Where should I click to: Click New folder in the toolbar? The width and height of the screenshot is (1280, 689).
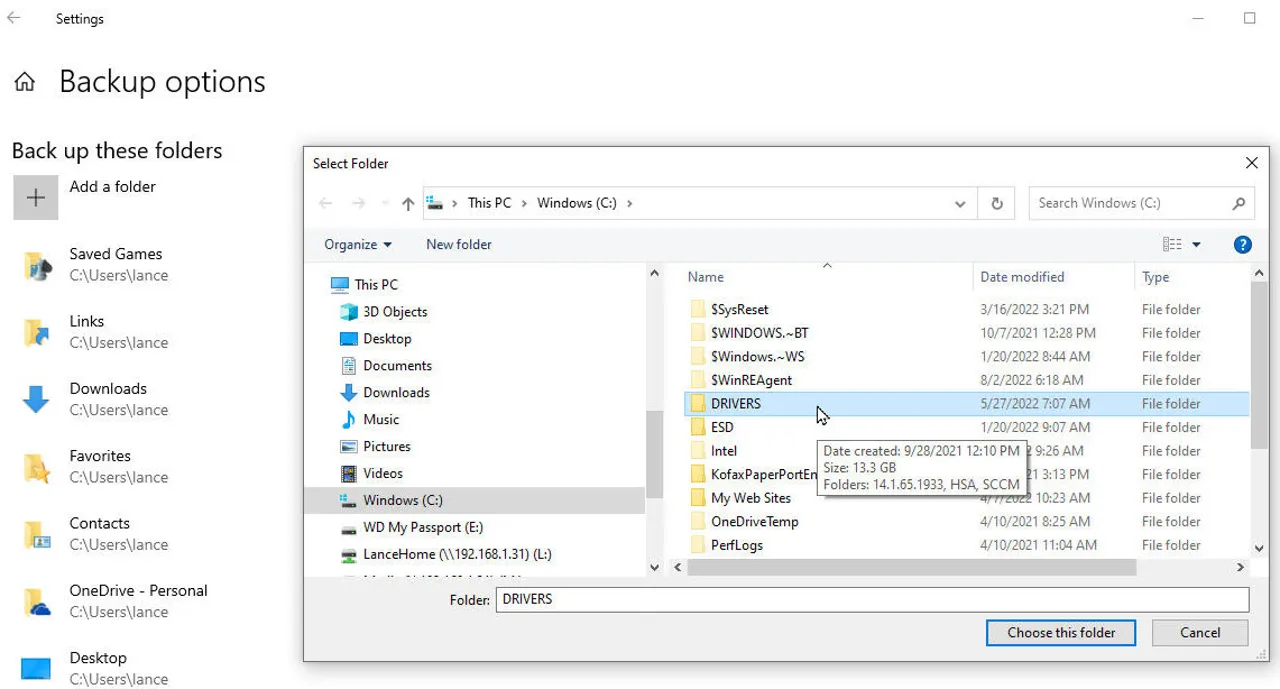point(458,245)
